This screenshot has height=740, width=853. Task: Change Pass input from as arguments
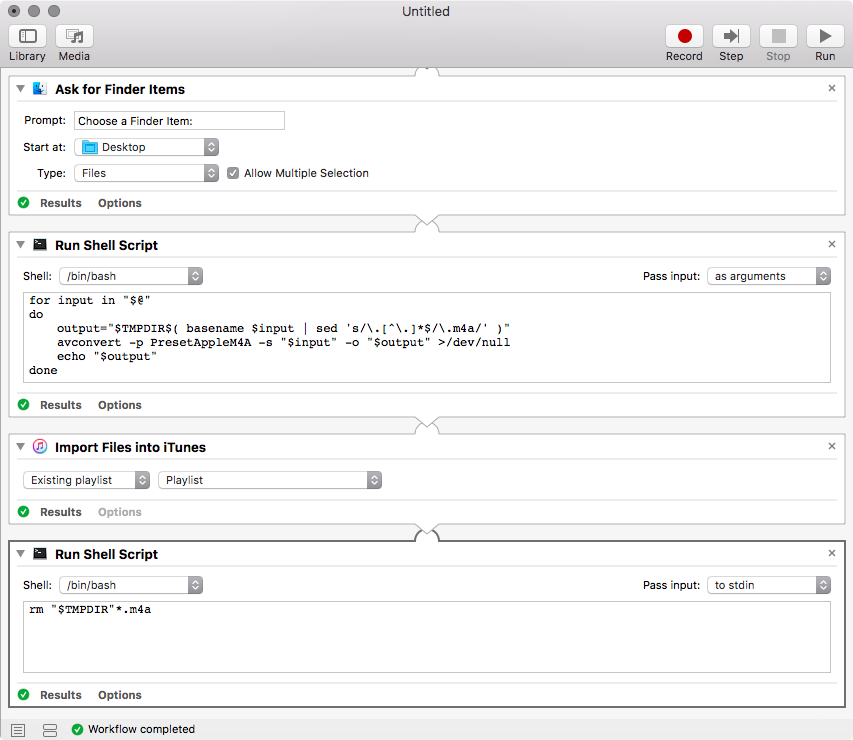pyautogui.click(x=768, y=276)
